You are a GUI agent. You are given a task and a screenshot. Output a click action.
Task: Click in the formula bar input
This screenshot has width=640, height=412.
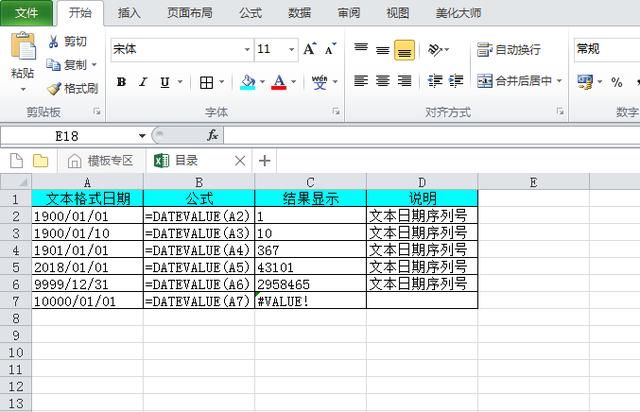(432, 136)
